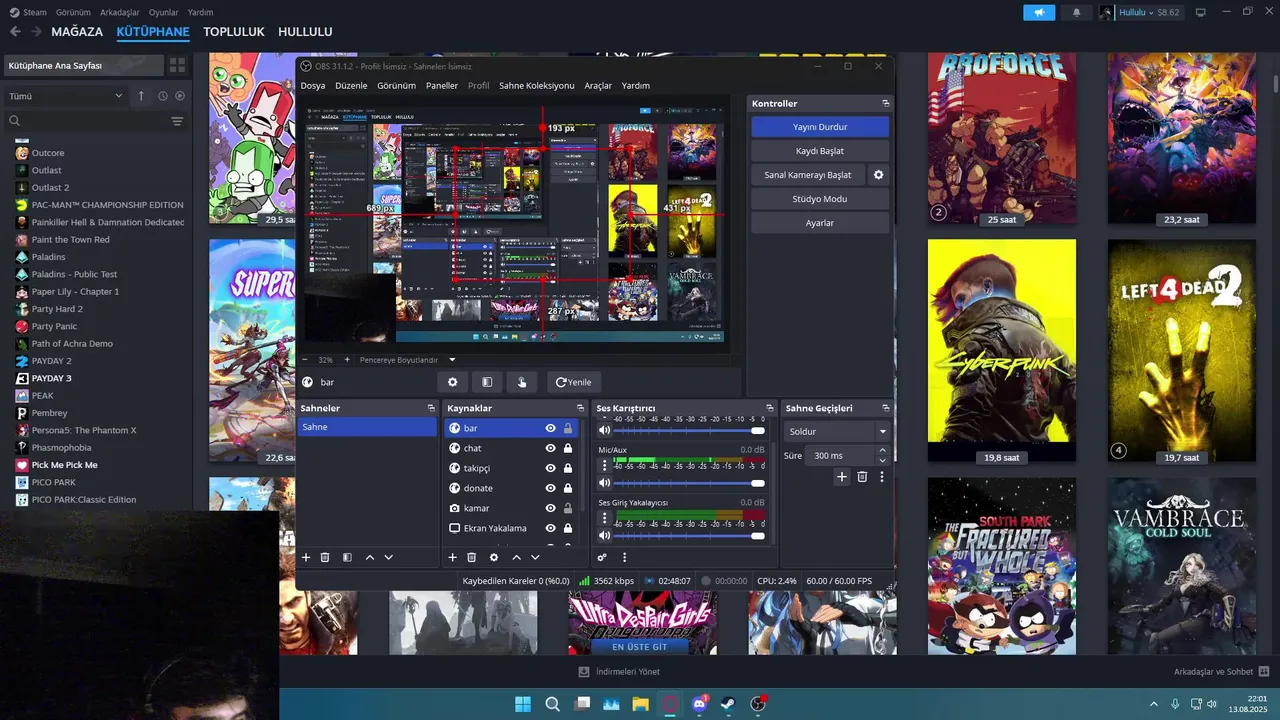The height and width of the screenshot is (720, 1280).
Task: Open advanced audio properties in Ses Karıştırıcı
Action: [x=602, y=557]
